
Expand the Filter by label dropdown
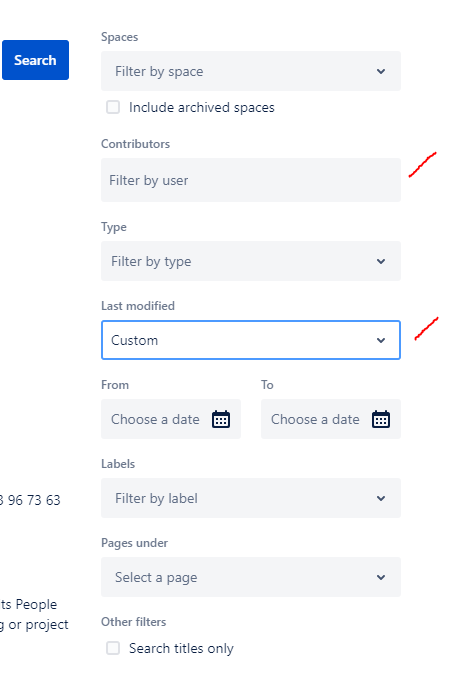click(251, 498)
